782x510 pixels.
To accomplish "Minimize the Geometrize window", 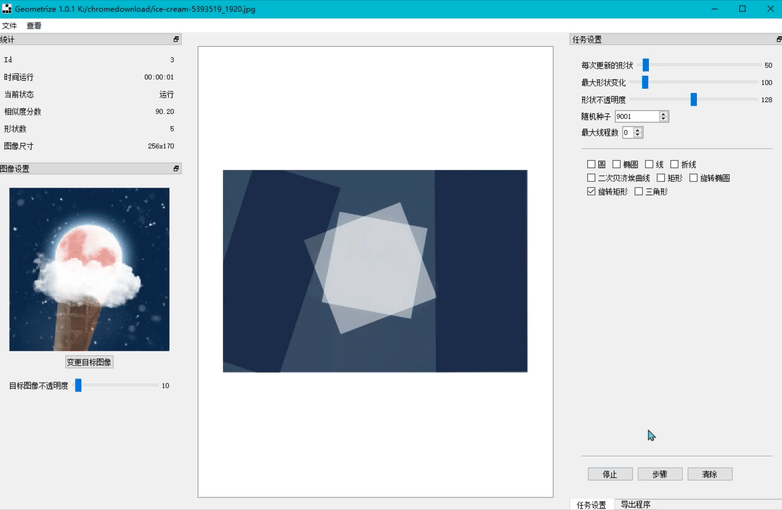I will coord(715,9).
